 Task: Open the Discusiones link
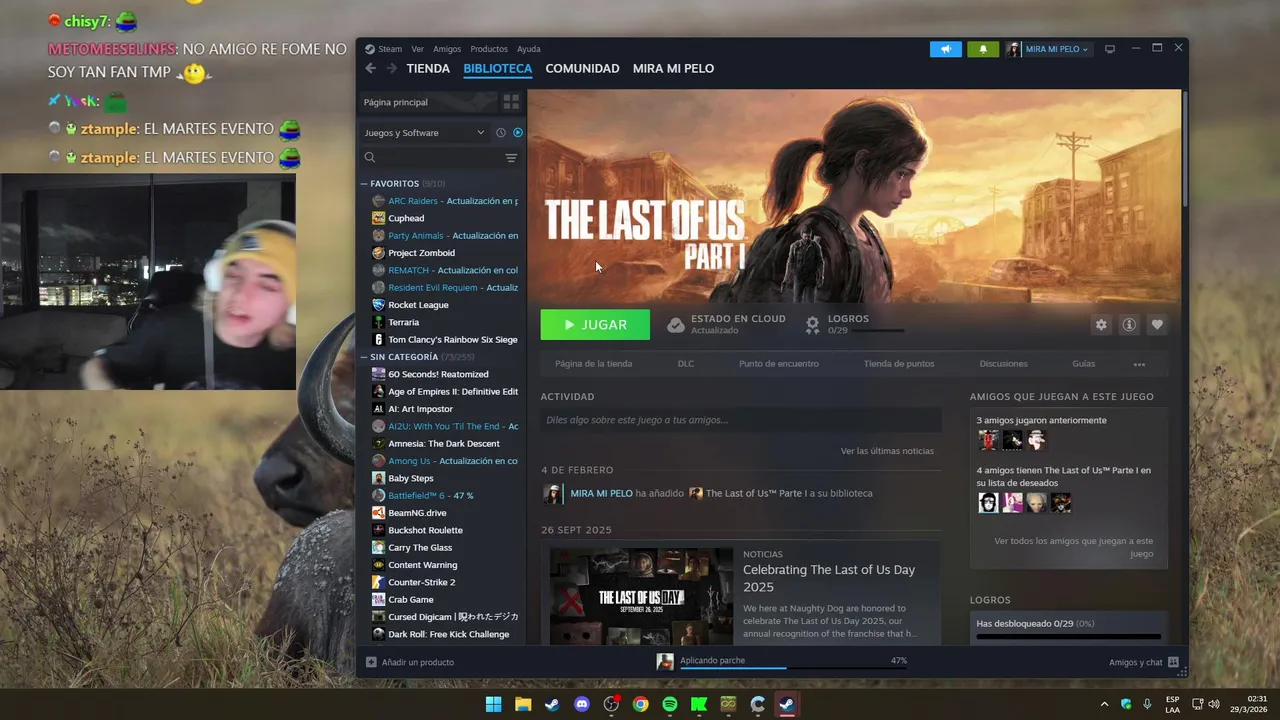tap(1004, 364)
